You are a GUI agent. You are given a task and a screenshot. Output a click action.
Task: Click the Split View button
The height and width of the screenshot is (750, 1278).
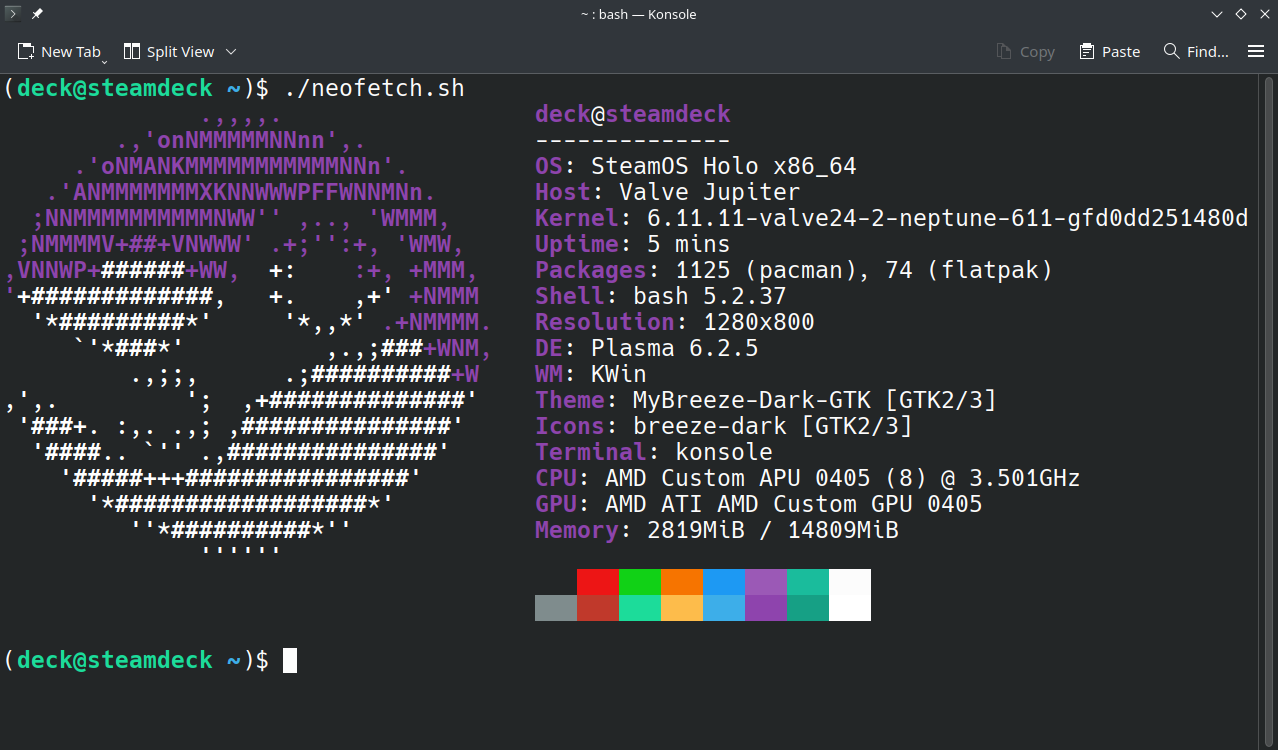click(x=169, y=52)
